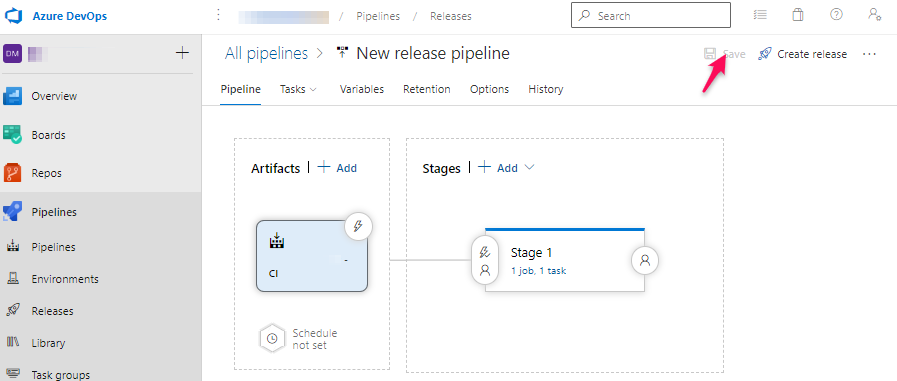Edit the New release pipeline title
The height and width of the screenshot is (381, 897).
coord(433,54)
